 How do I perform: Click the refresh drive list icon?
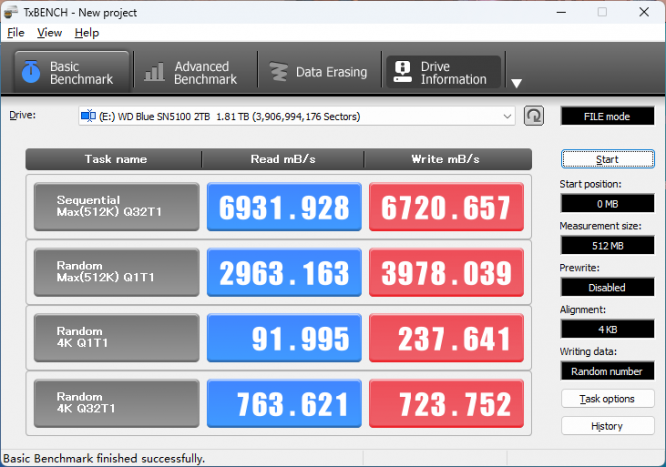(x=533, y=116)
